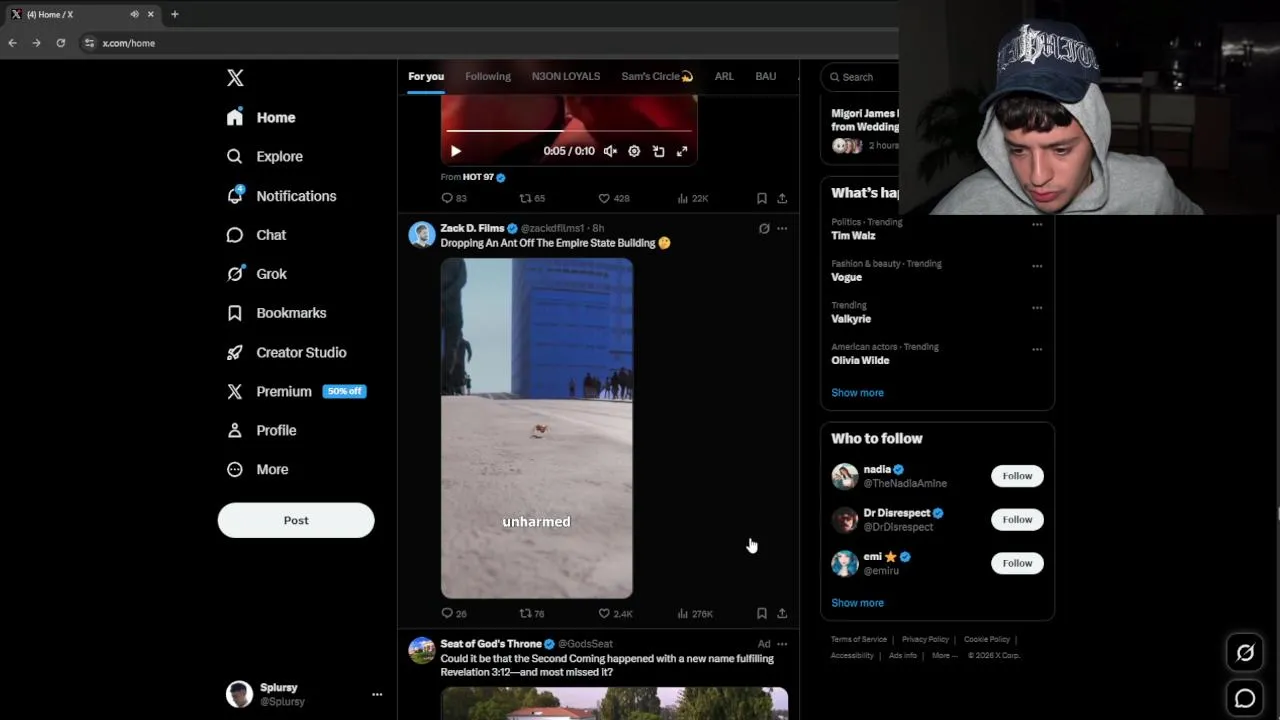Switch to the BAU tab

point(766,76)
